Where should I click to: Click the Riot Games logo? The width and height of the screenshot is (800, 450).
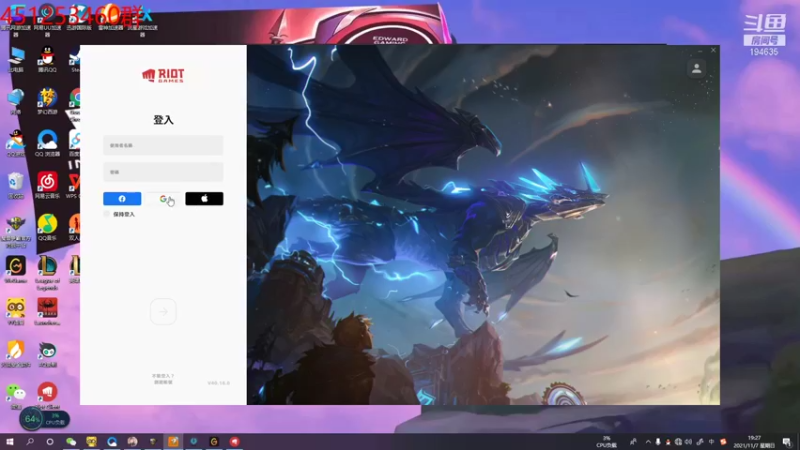pyautogui.click(x=163, y=76)
